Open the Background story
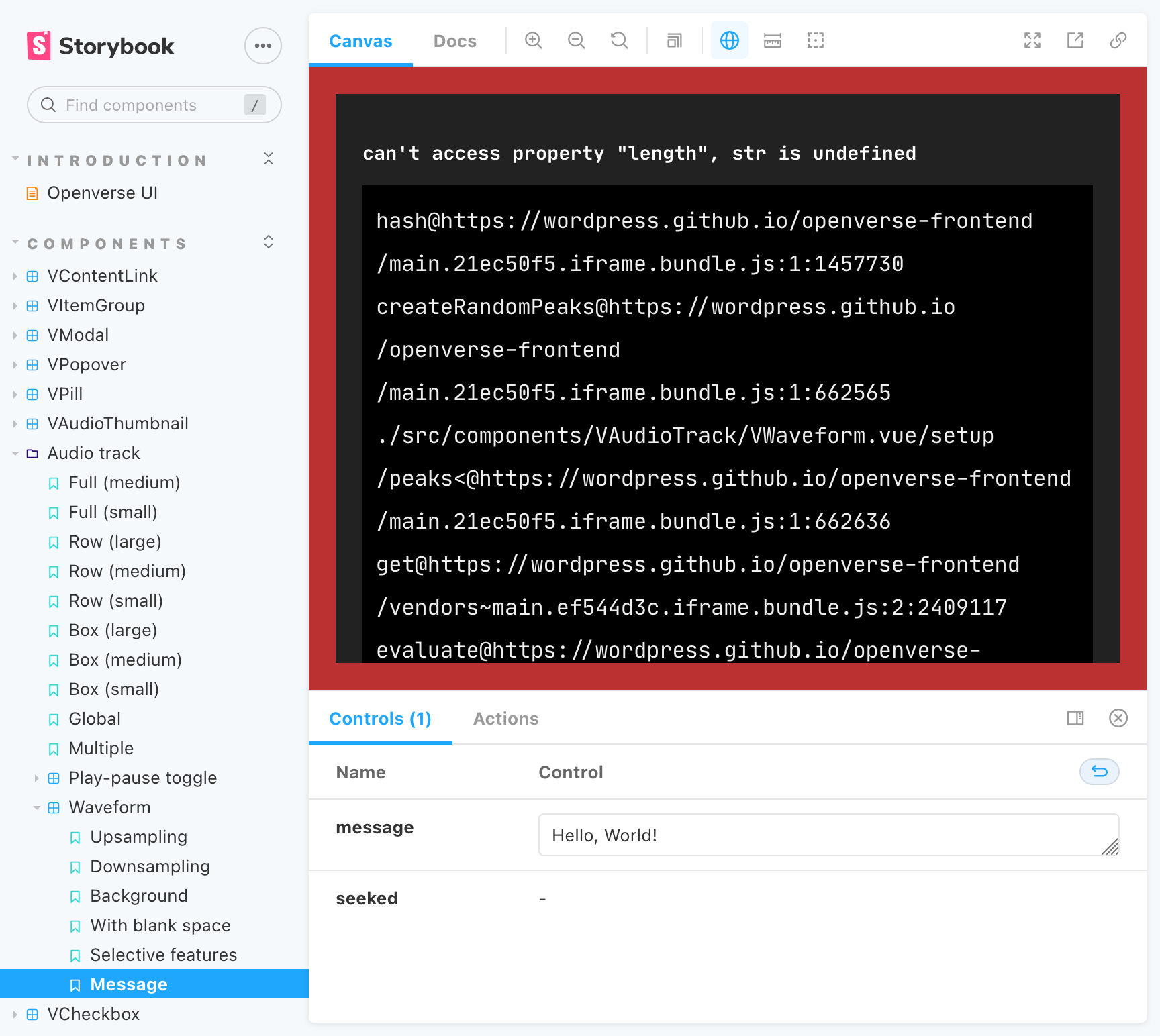Image resolution: width=1160 pixels, height=1036 pixels. coord(138,896)
